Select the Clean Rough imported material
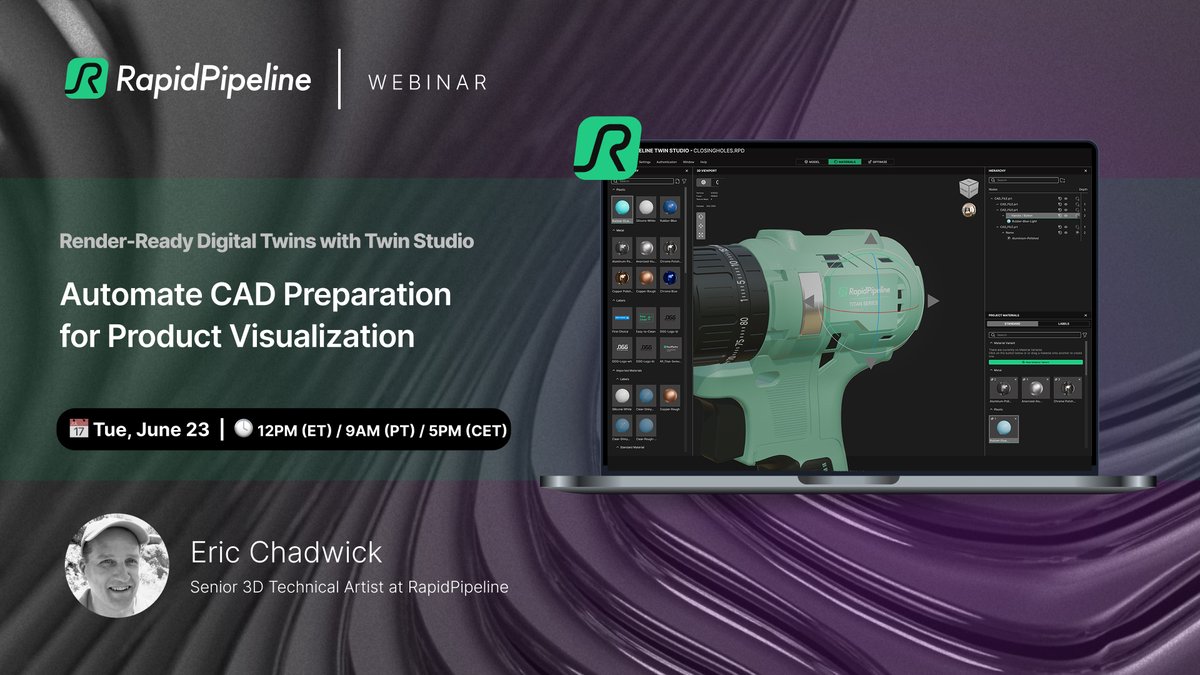Image resolution: width=1200 pixels, height=675 pixels. pos(646,429)
